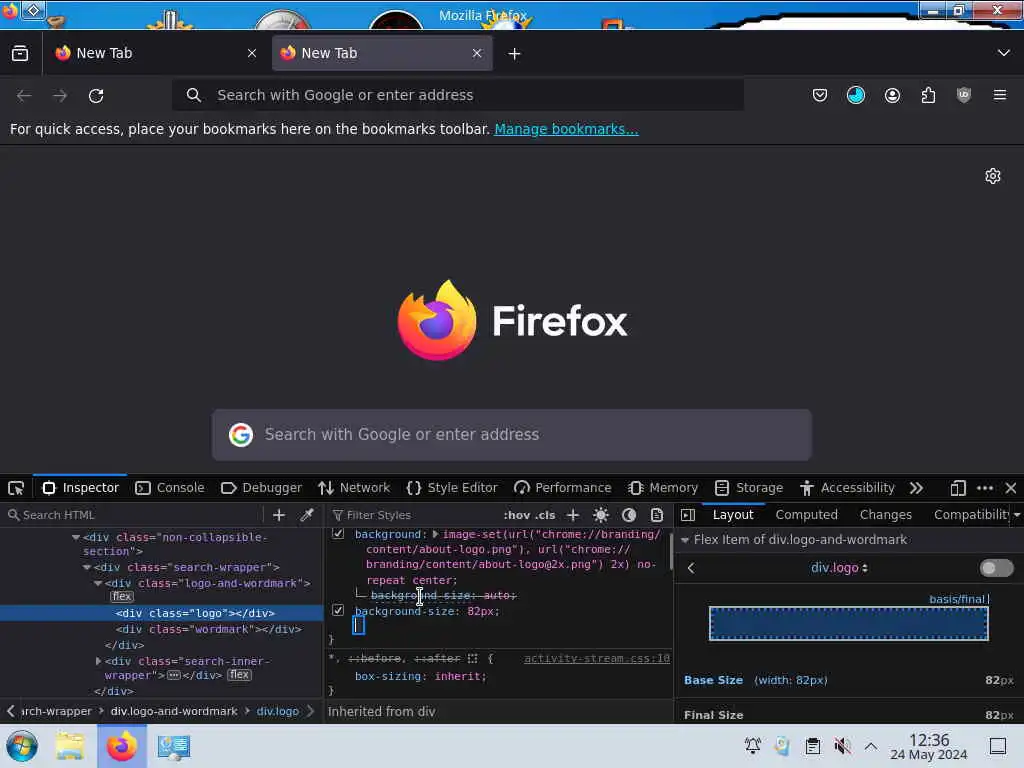Viewport: 1024px width, 768px height.
Task: Expand the background shorthand value arrow
Action: [435, 534]
